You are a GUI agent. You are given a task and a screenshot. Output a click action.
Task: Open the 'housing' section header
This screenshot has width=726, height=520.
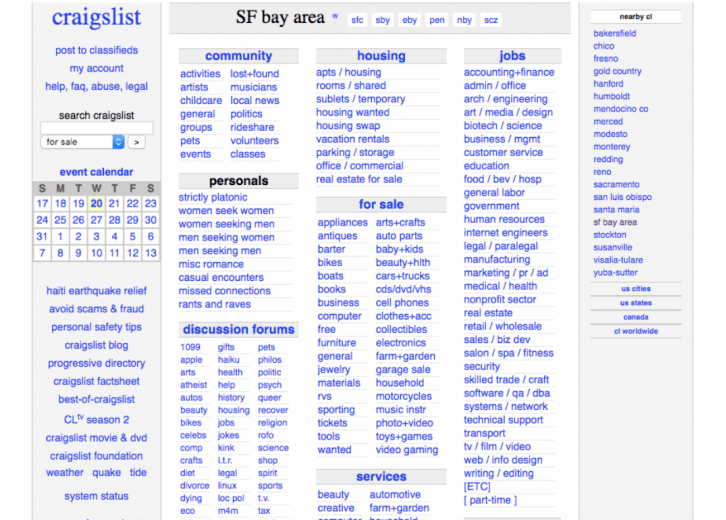point(381,56)
